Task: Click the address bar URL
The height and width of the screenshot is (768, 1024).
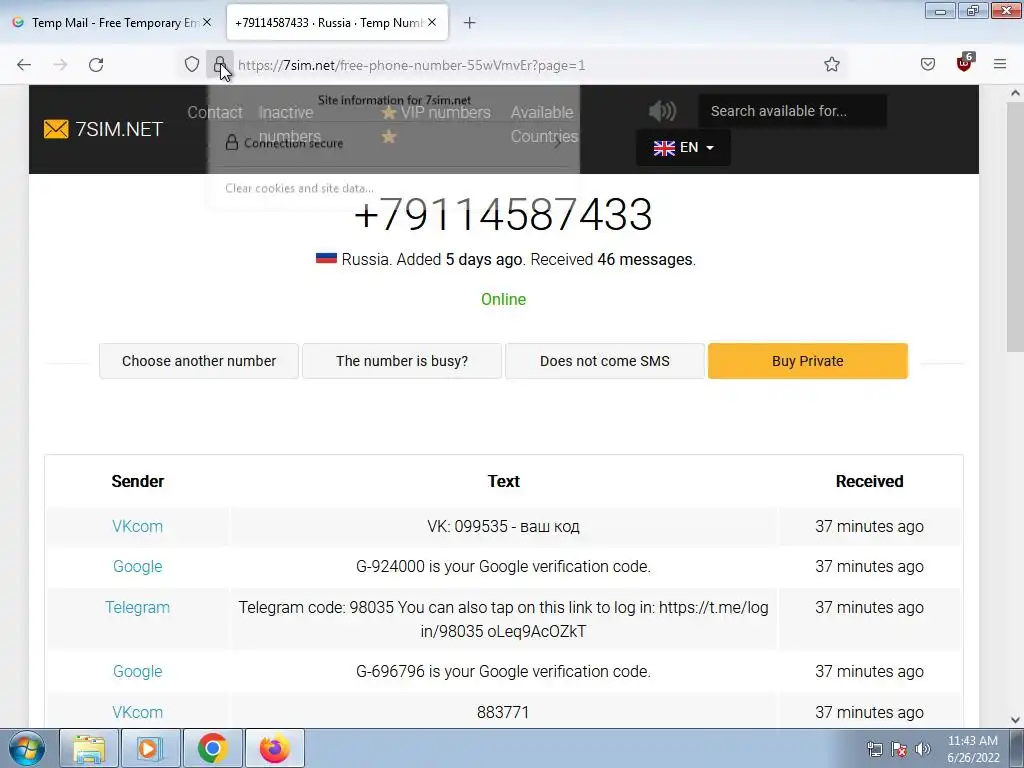Action: coord(411,65)
